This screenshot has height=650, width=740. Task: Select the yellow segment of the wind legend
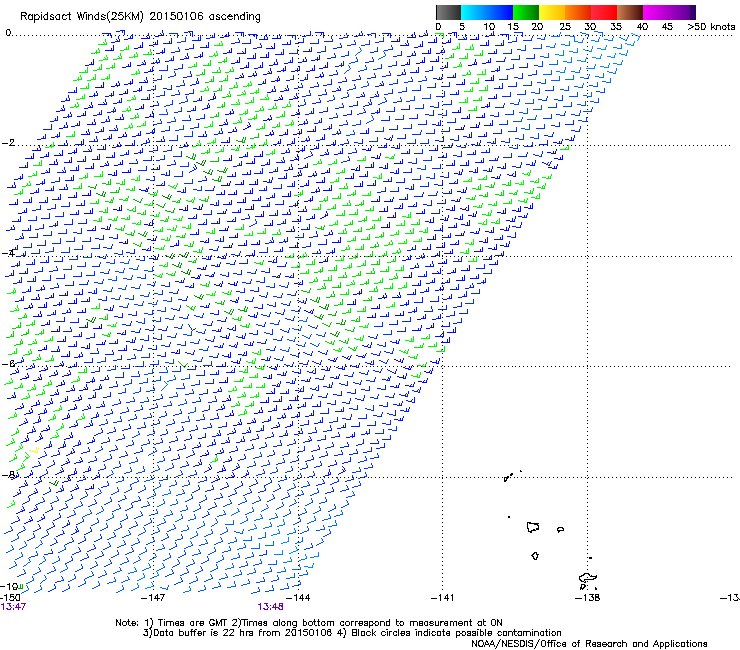pos(552,12)
